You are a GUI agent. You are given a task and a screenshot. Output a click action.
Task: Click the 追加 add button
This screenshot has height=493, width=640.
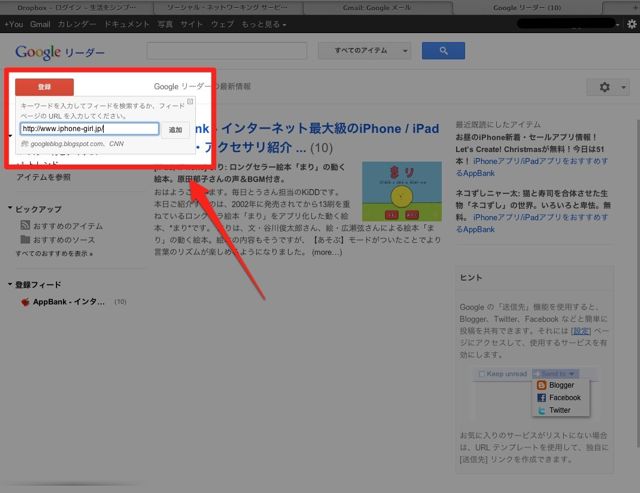click(176, 130)
